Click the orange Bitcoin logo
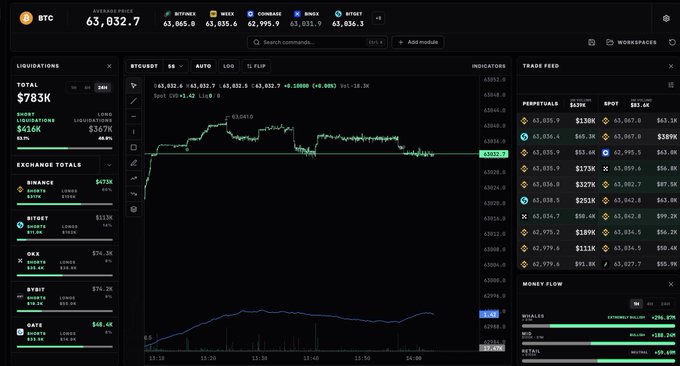Screen dimensions: 680x366 (26, 18)
